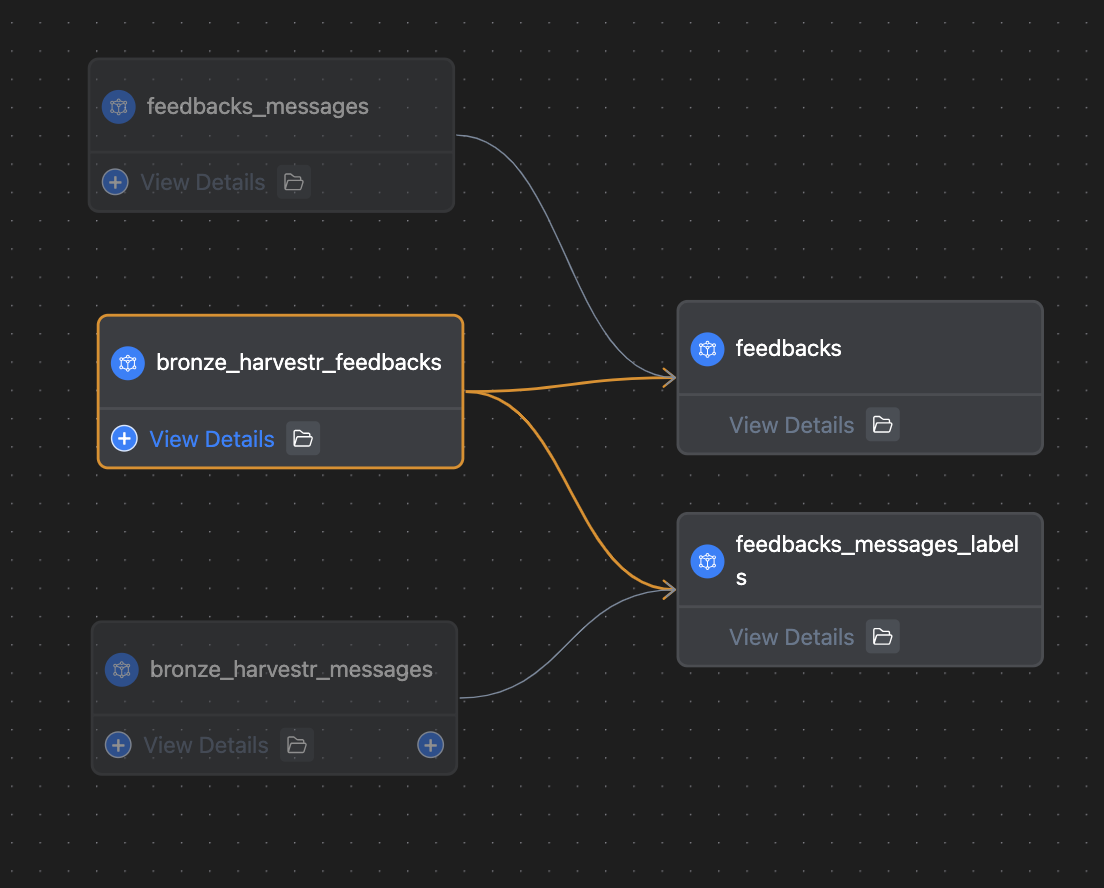1104x888 pixels.
Task: Click the bronze_harvestr_messages cube icon
Action: pyautogui.click(x=122, y=669)
